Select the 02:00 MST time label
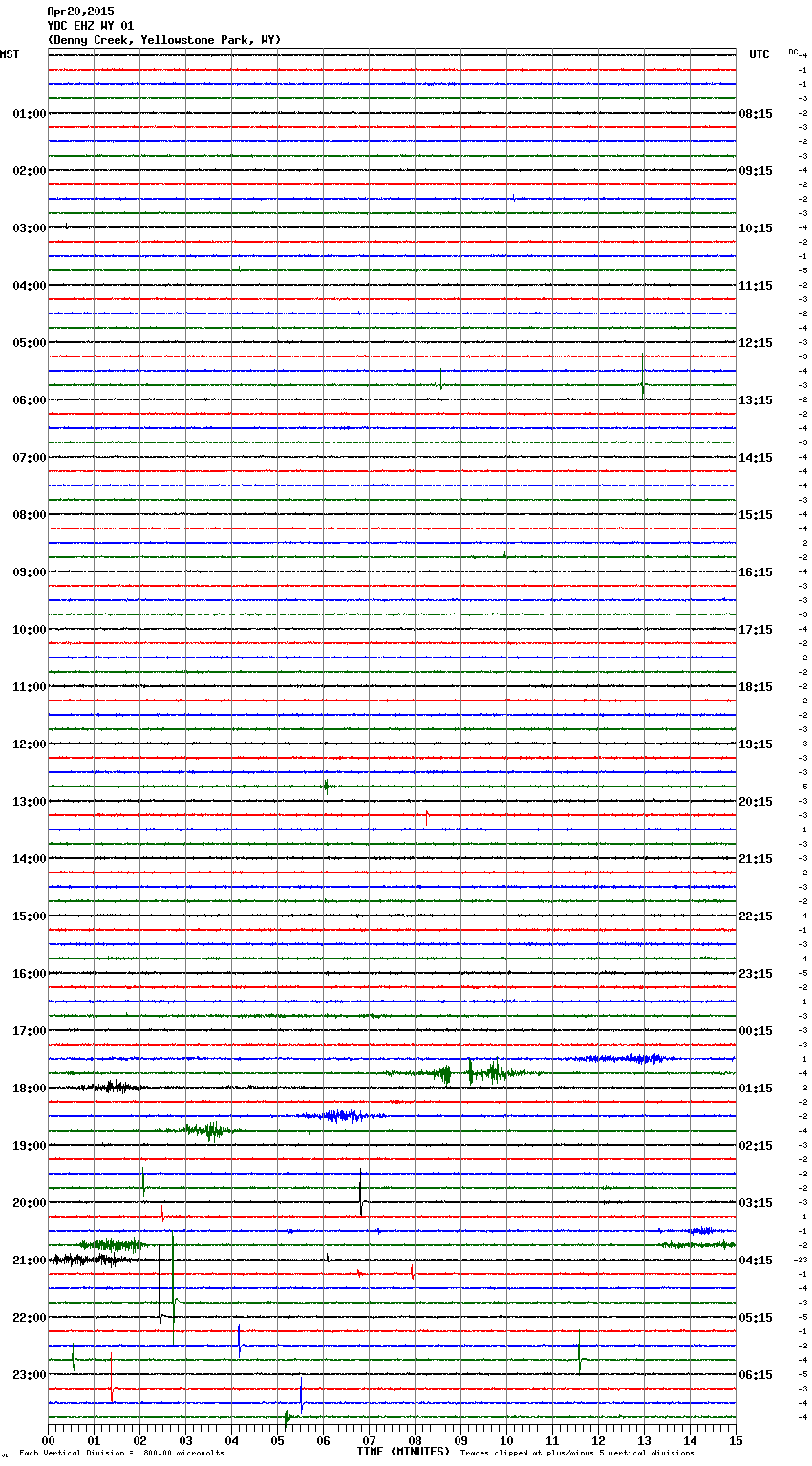The image size is (812, 1466). (30, 171)
